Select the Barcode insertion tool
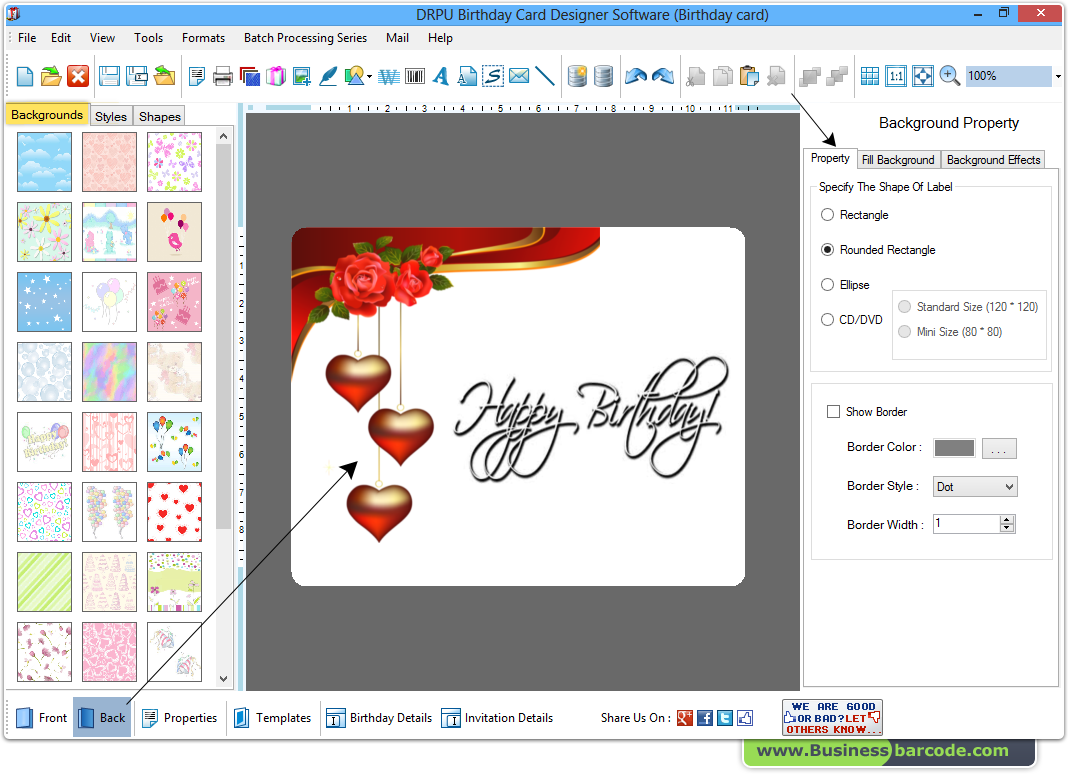This screenshot has width=1068, height=774. click(414, 76)
